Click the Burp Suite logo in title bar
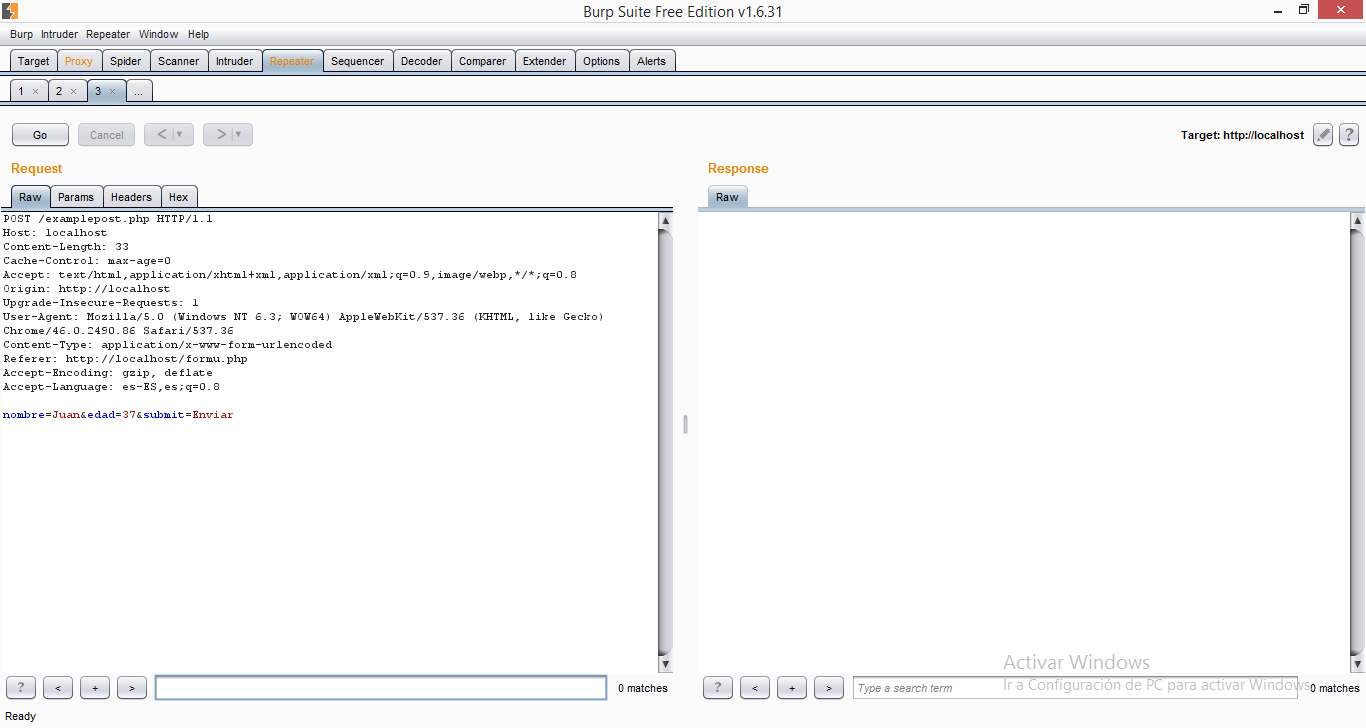This screenshot has width=1366, height=728. [10, 11]
